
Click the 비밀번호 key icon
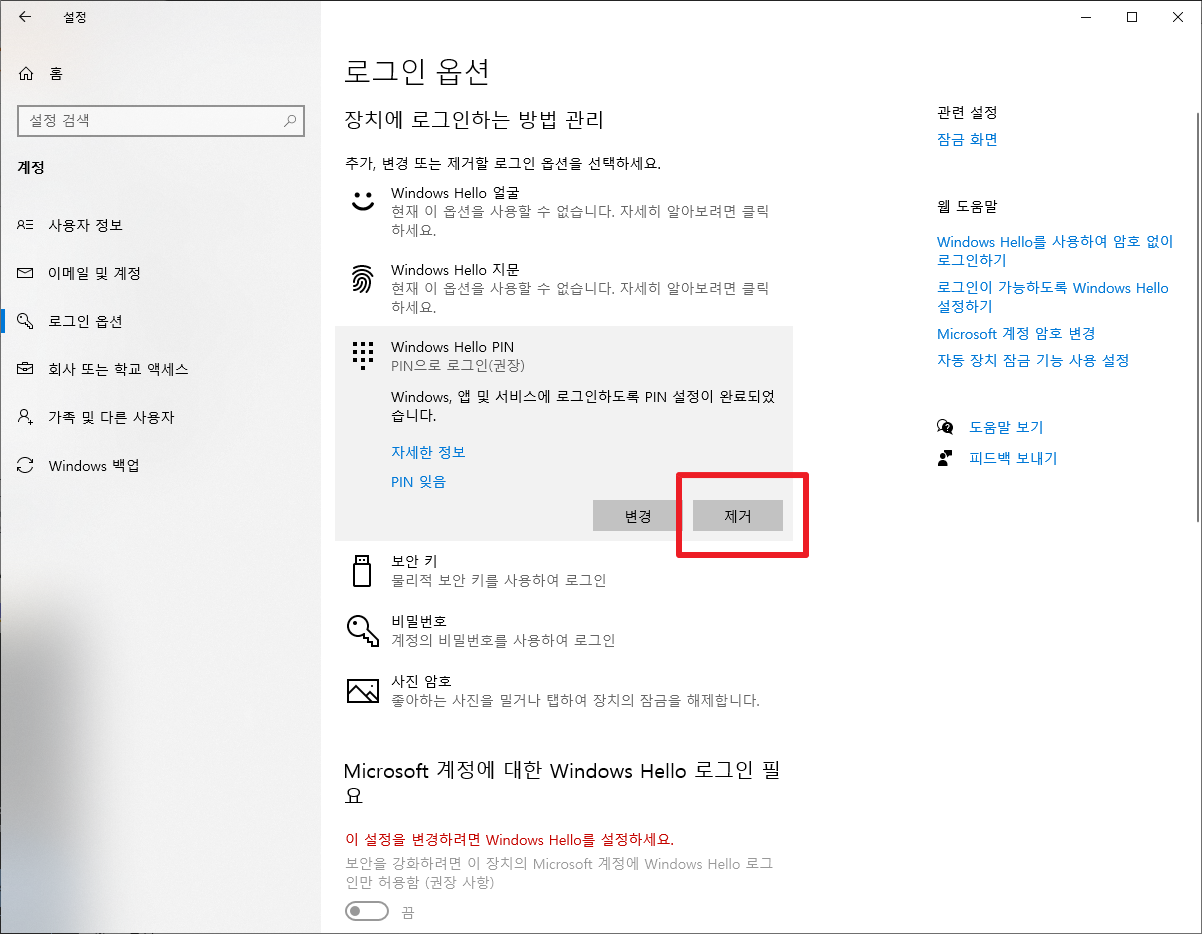coord(362,629)
